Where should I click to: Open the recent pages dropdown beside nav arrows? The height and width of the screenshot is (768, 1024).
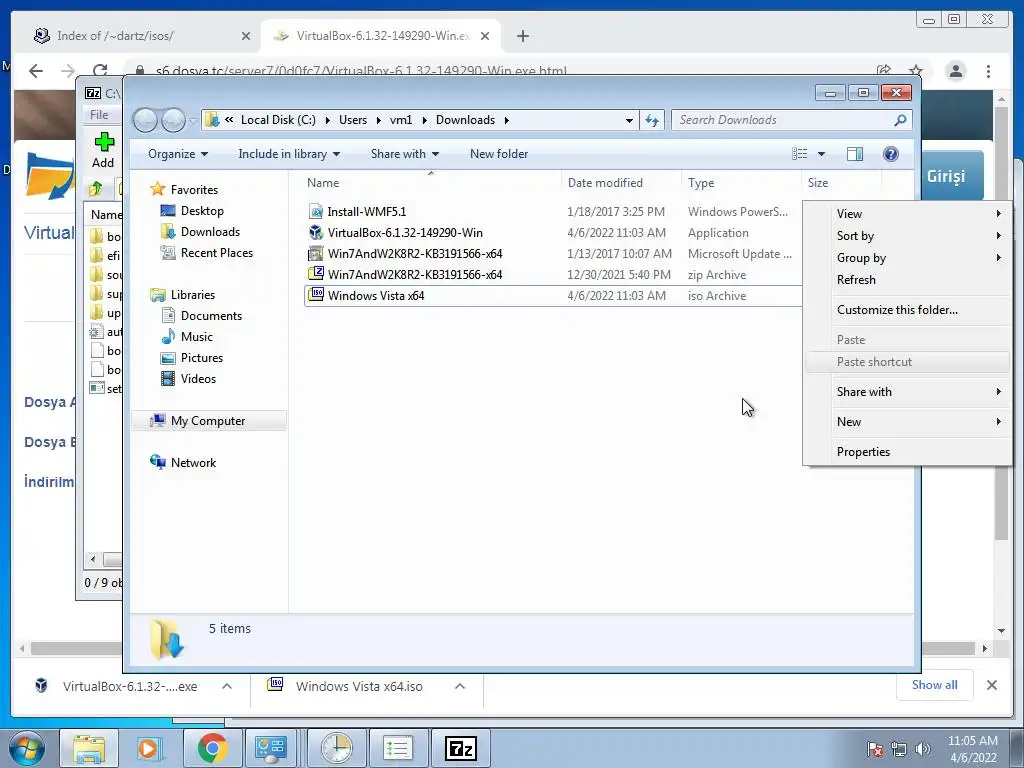coord(193,120)
